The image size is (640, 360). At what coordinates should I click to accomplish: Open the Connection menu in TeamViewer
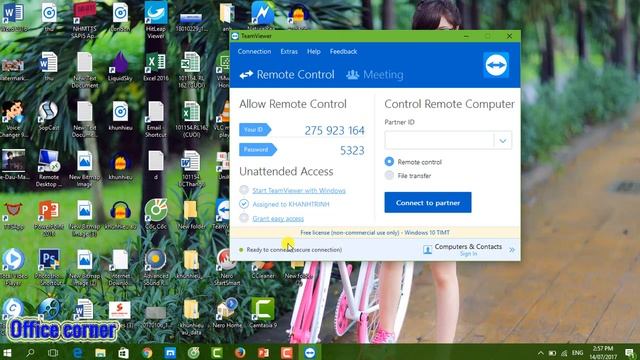254,51
